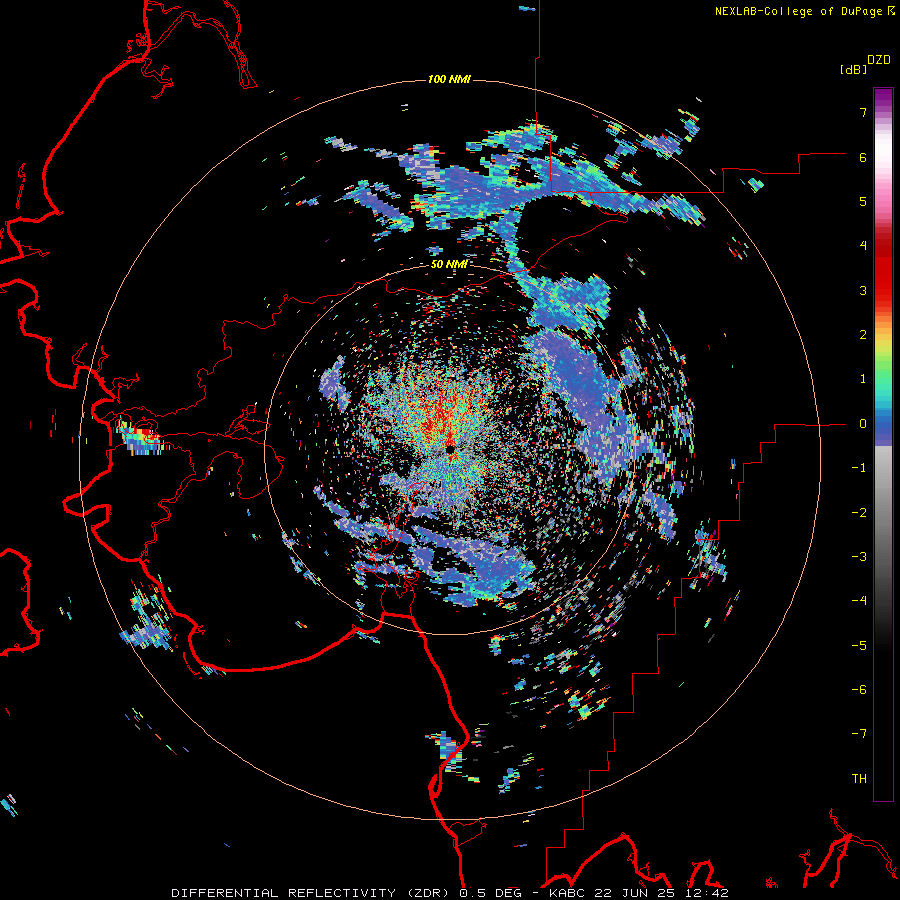Click the DIFFERENTIAL REFLECTIVITY (ZDR) caption text
Screen dimensions: 900x900
tap(312, 893)
